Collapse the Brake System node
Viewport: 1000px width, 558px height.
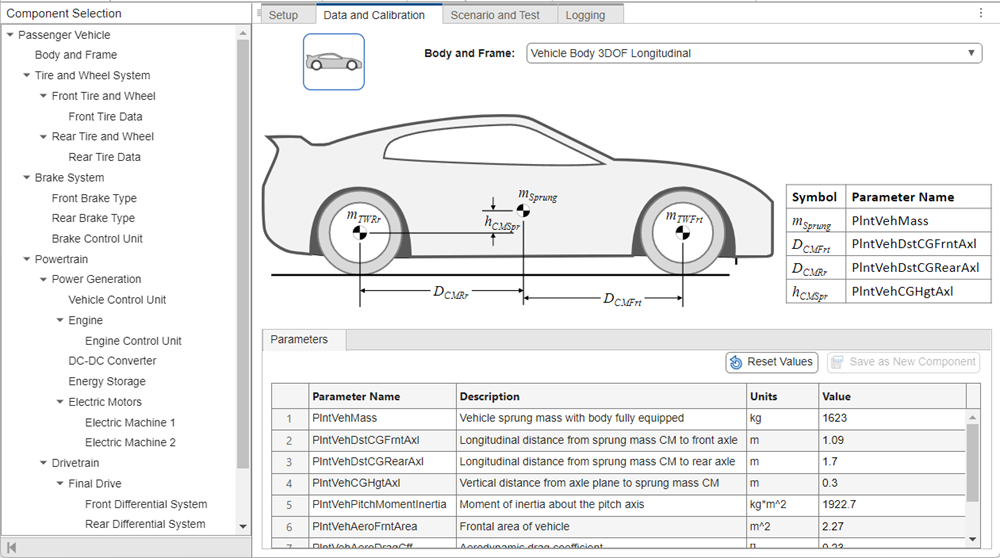26,178
